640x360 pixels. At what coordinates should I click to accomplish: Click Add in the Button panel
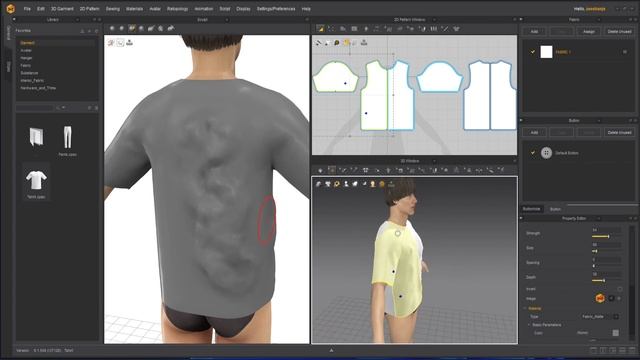(x=534, y=132)
